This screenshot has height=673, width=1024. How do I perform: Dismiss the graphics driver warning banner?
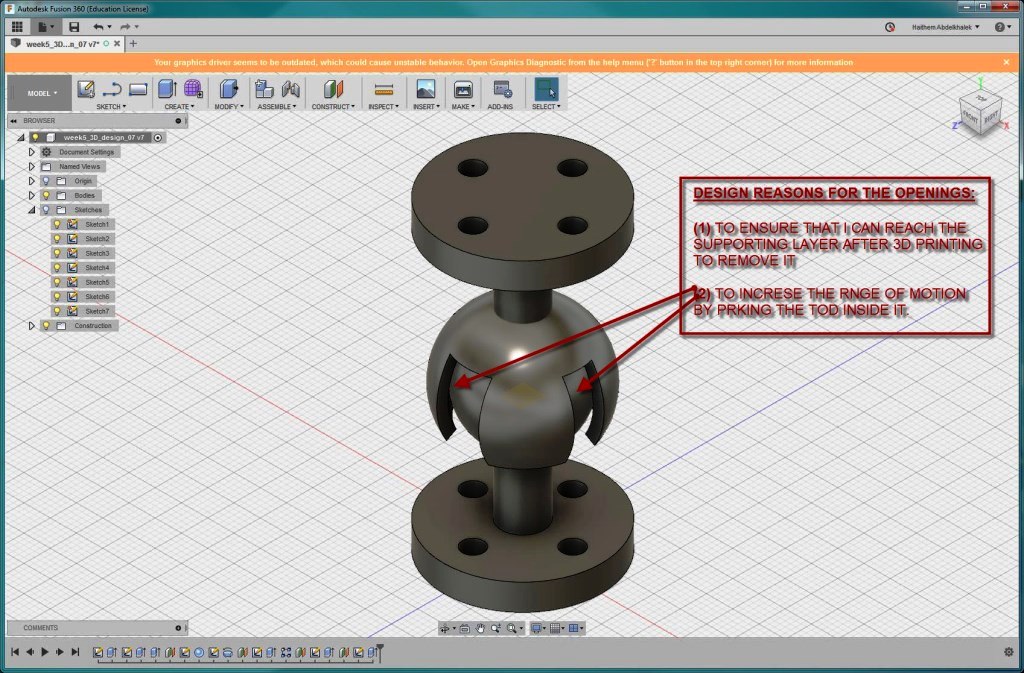(x=1006, y=62)
